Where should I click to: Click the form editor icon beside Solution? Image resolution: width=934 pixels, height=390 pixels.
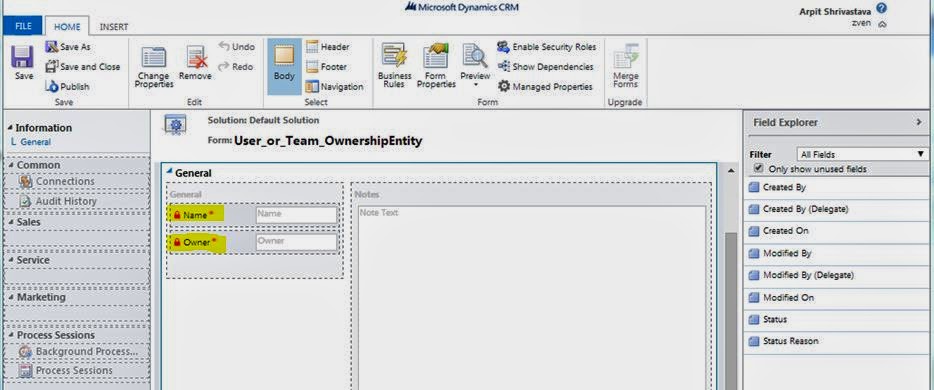175,126
